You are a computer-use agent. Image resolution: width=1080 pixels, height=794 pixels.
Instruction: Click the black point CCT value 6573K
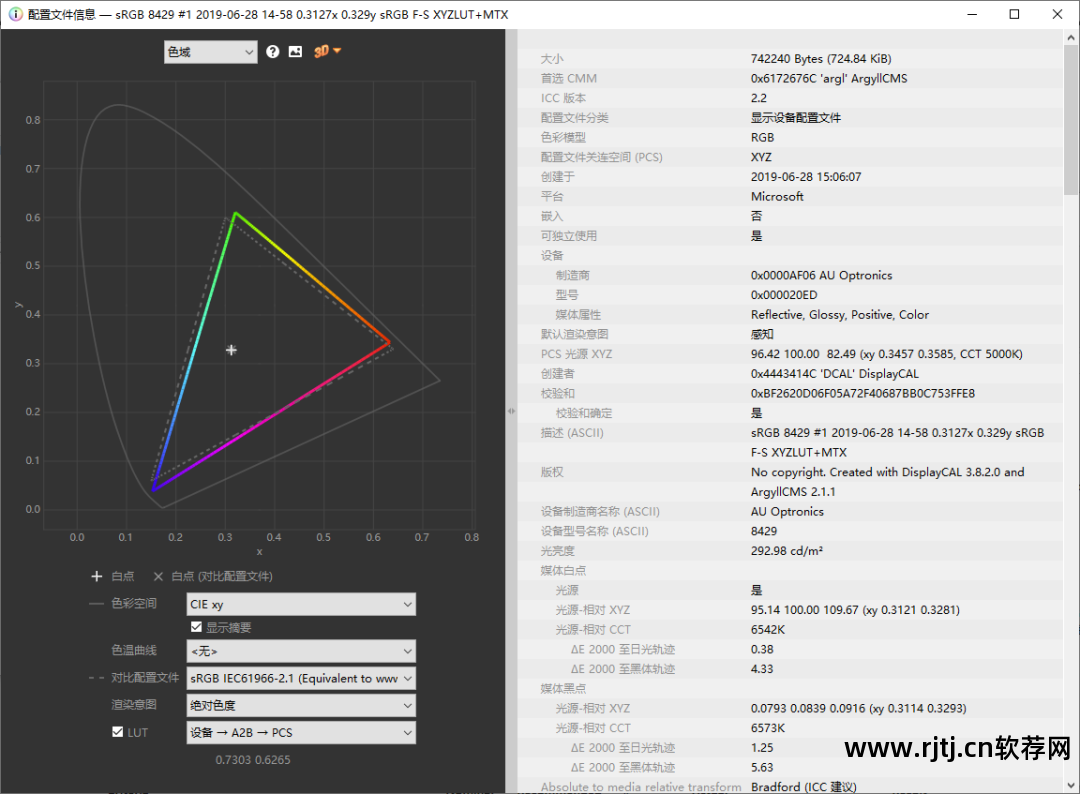click(x=767, y=728)
